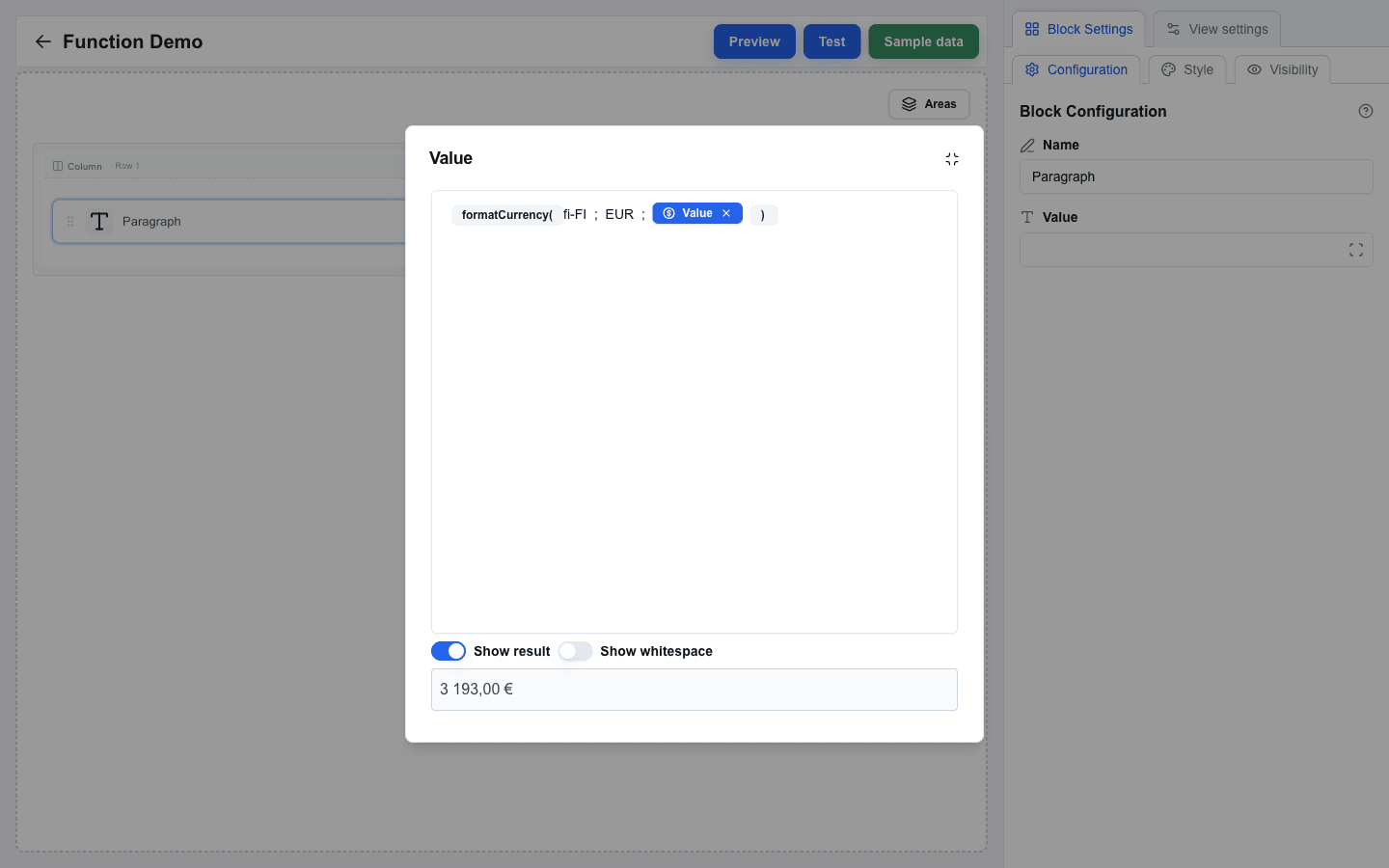This screenshot has height=868, width=1389.
Task: Click the T icon beside the Value label
Action: click(1027, 217)
